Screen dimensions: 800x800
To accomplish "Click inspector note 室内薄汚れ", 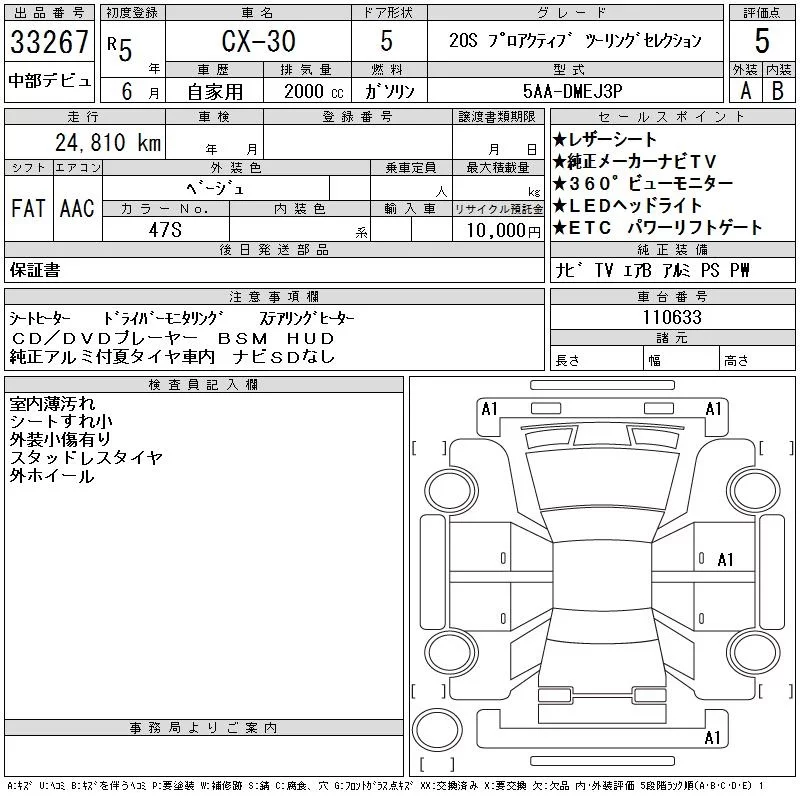I will coord(52,404).
